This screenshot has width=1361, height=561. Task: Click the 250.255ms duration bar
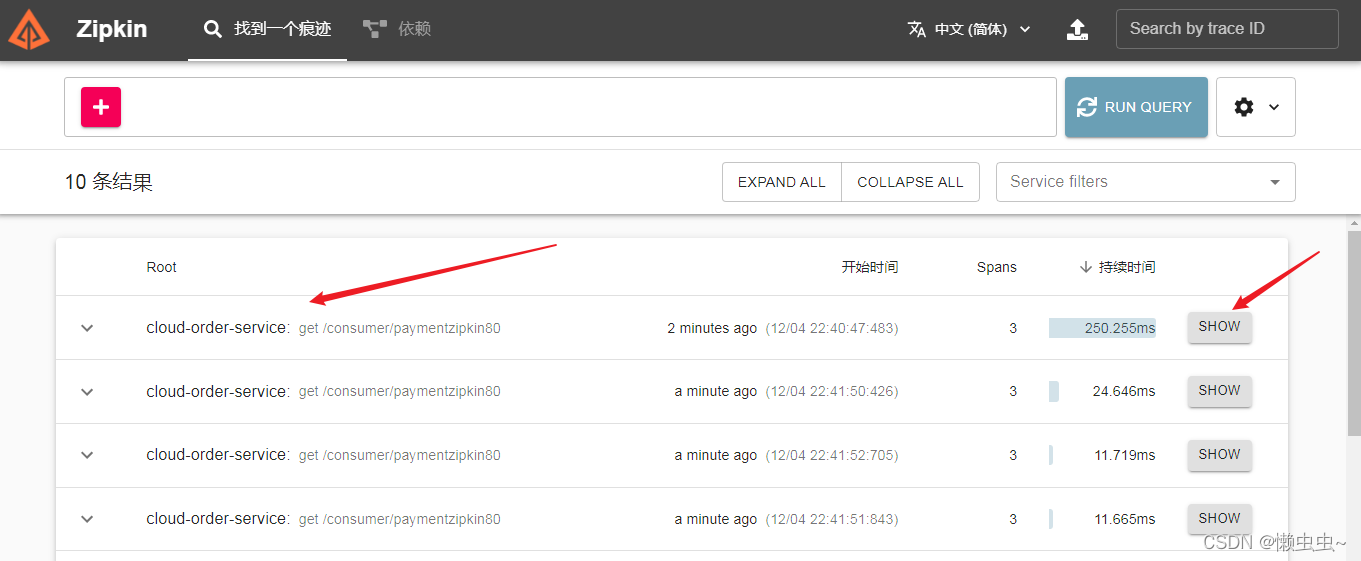coord(1102,328)
